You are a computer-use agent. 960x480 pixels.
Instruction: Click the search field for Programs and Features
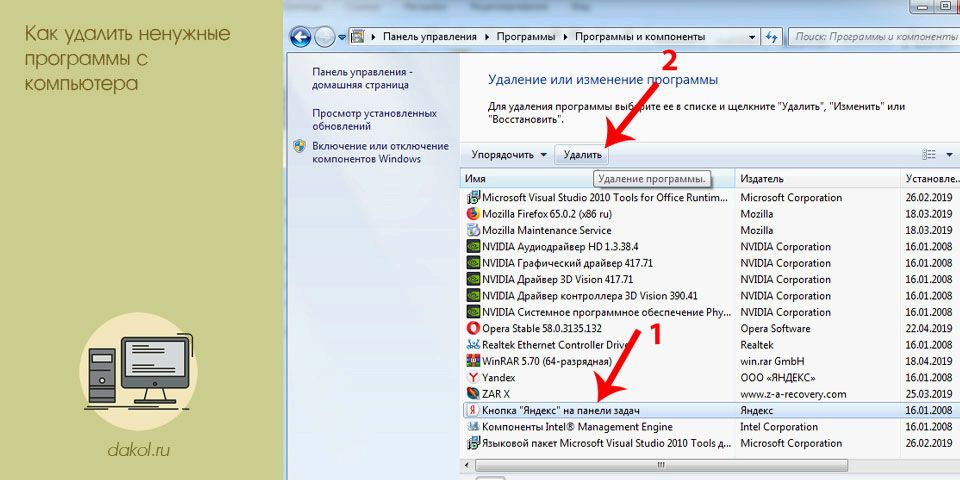pyautogui.click(x=874, y=37)
